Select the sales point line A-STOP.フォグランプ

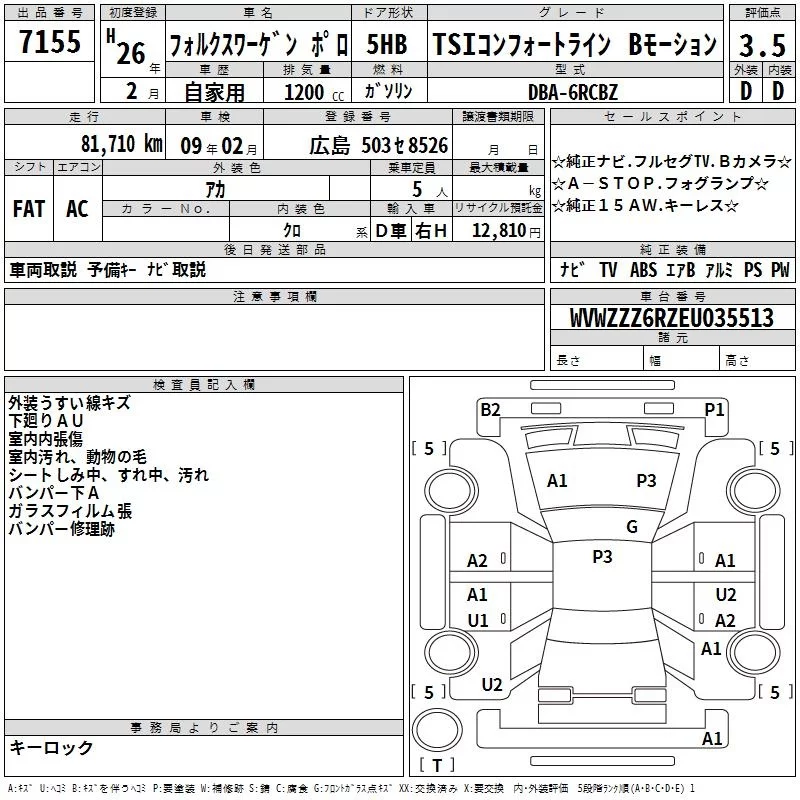pos(660,183)
